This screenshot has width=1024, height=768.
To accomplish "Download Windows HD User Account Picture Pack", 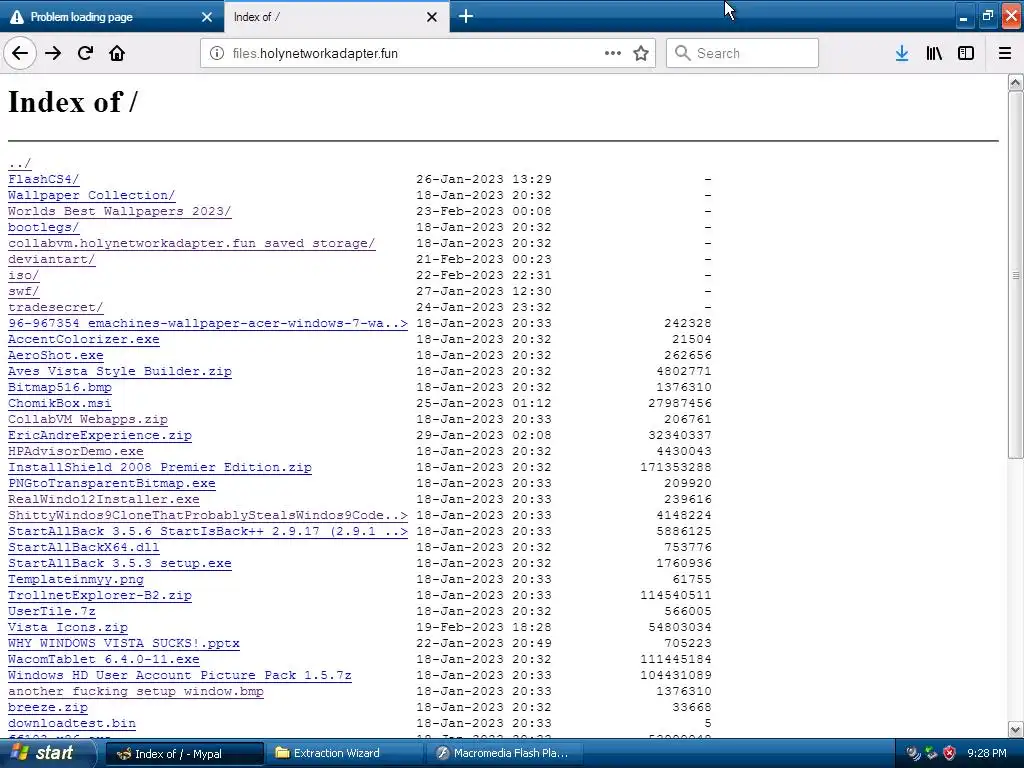I will point(180,675).
